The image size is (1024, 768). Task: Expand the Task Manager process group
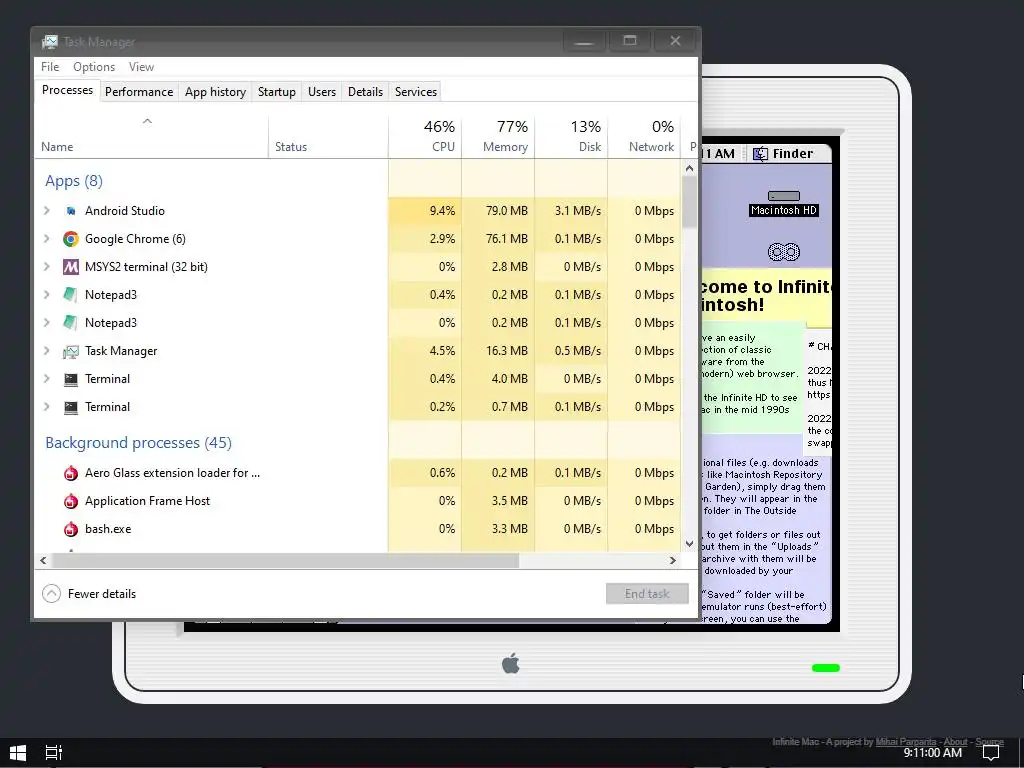coord(46,351)
